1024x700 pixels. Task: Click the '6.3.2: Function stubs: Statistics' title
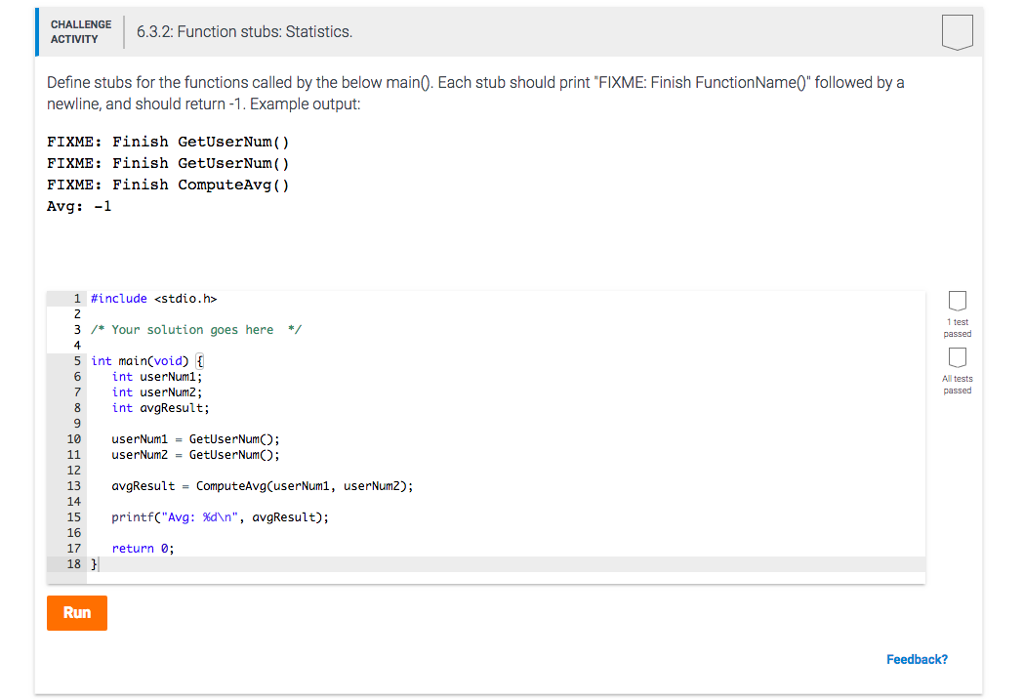[246, 31]
